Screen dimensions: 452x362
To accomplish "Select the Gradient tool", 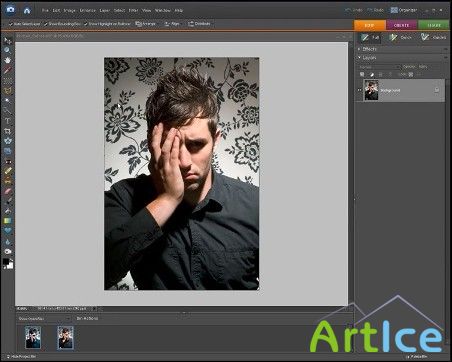I will (7, 221).
